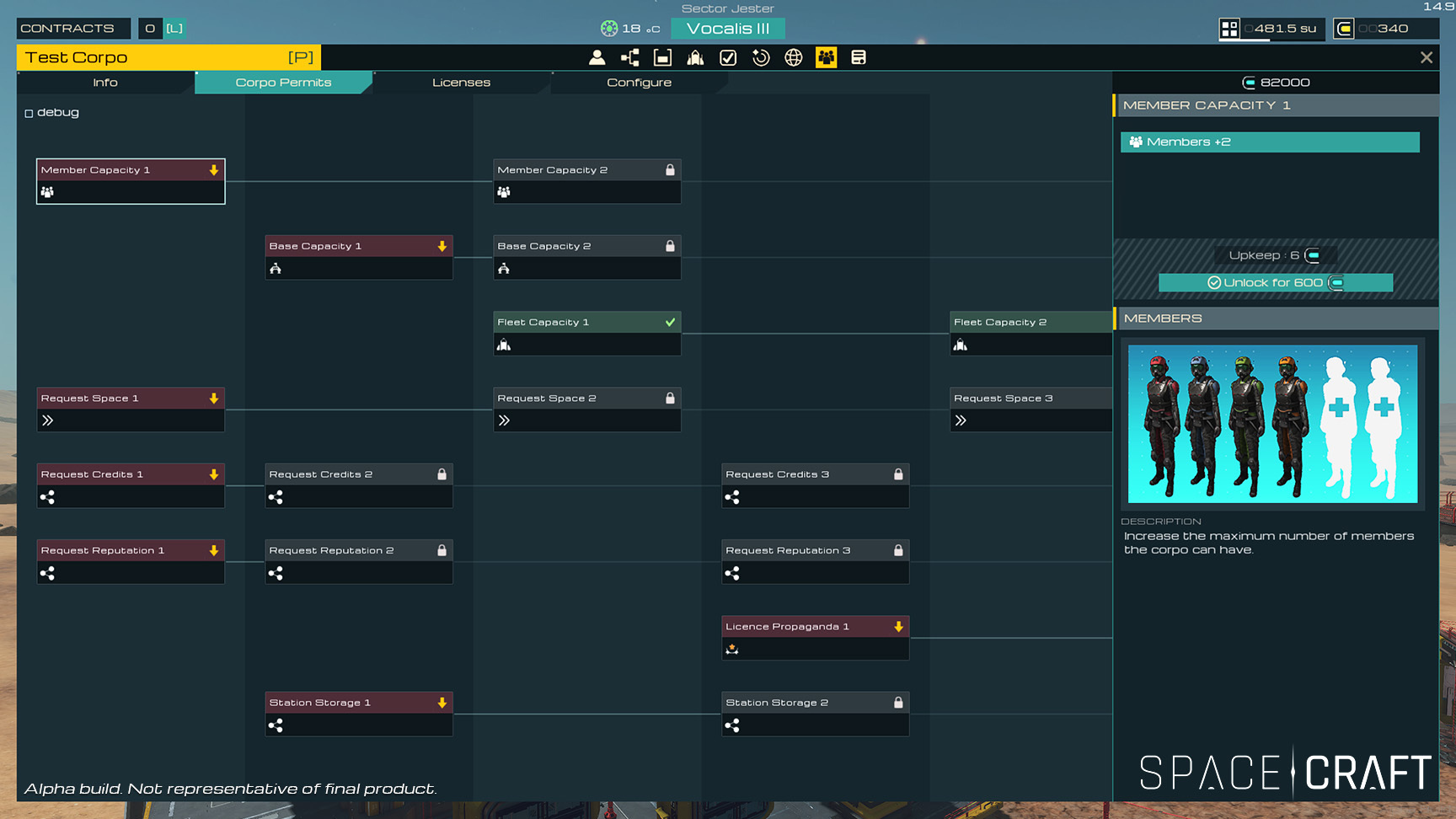Click the history refresh toolbar icon

tap(761, 57)
